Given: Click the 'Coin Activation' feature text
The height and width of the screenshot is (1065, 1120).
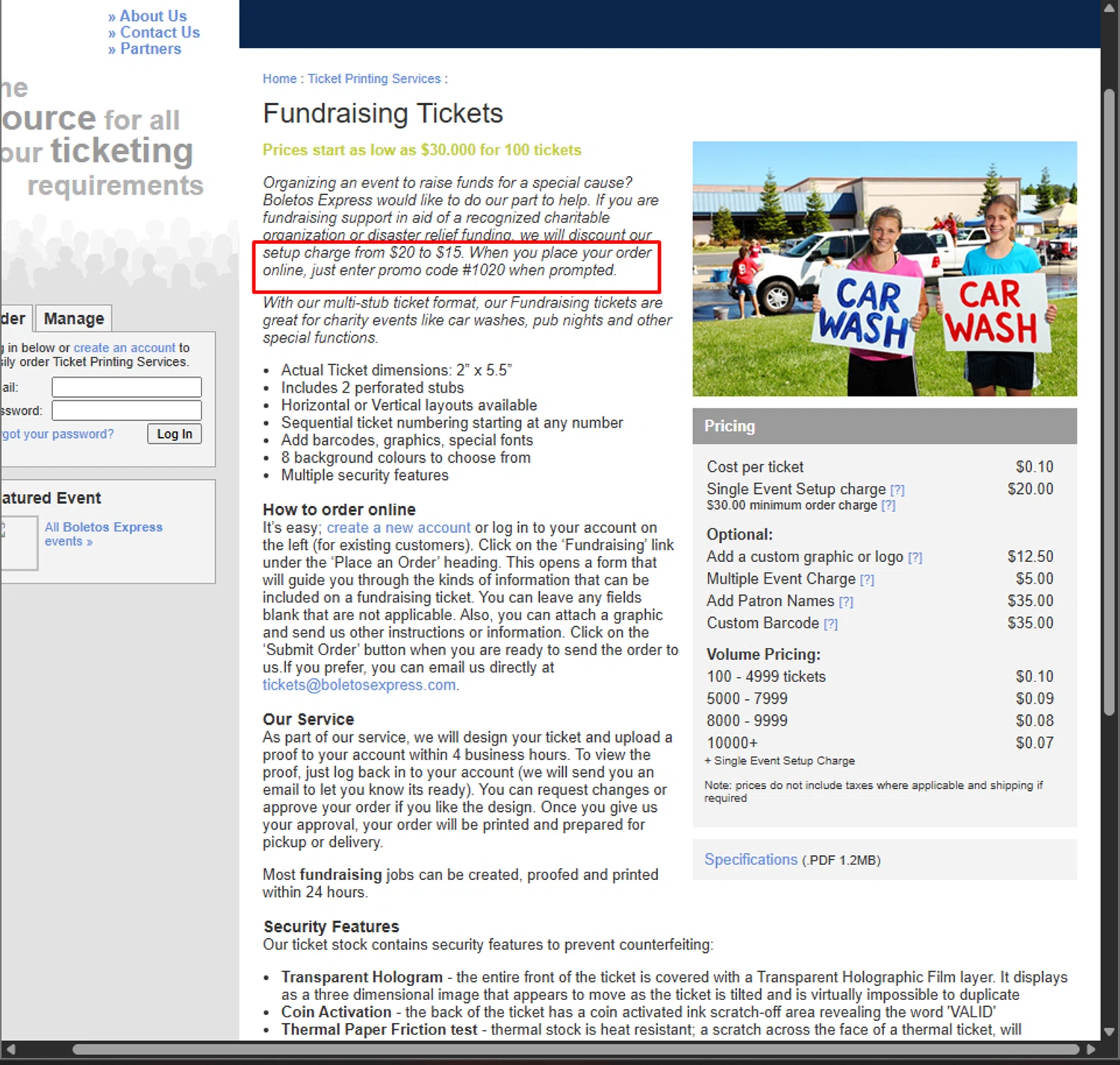Looking at the screenshot, I should 336,1012.
